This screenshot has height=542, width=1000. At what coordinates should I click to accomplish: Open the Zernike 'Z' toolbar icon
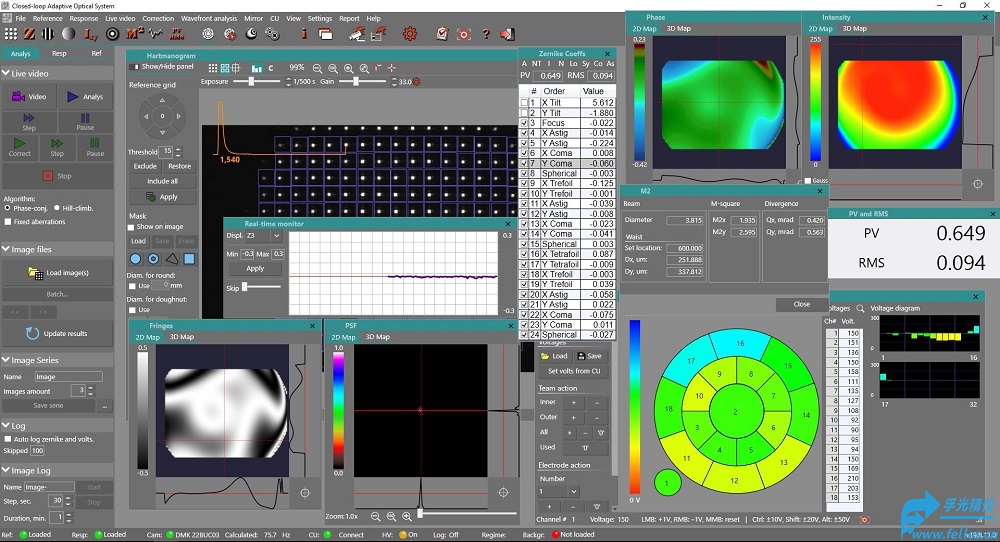coord(30,34)
